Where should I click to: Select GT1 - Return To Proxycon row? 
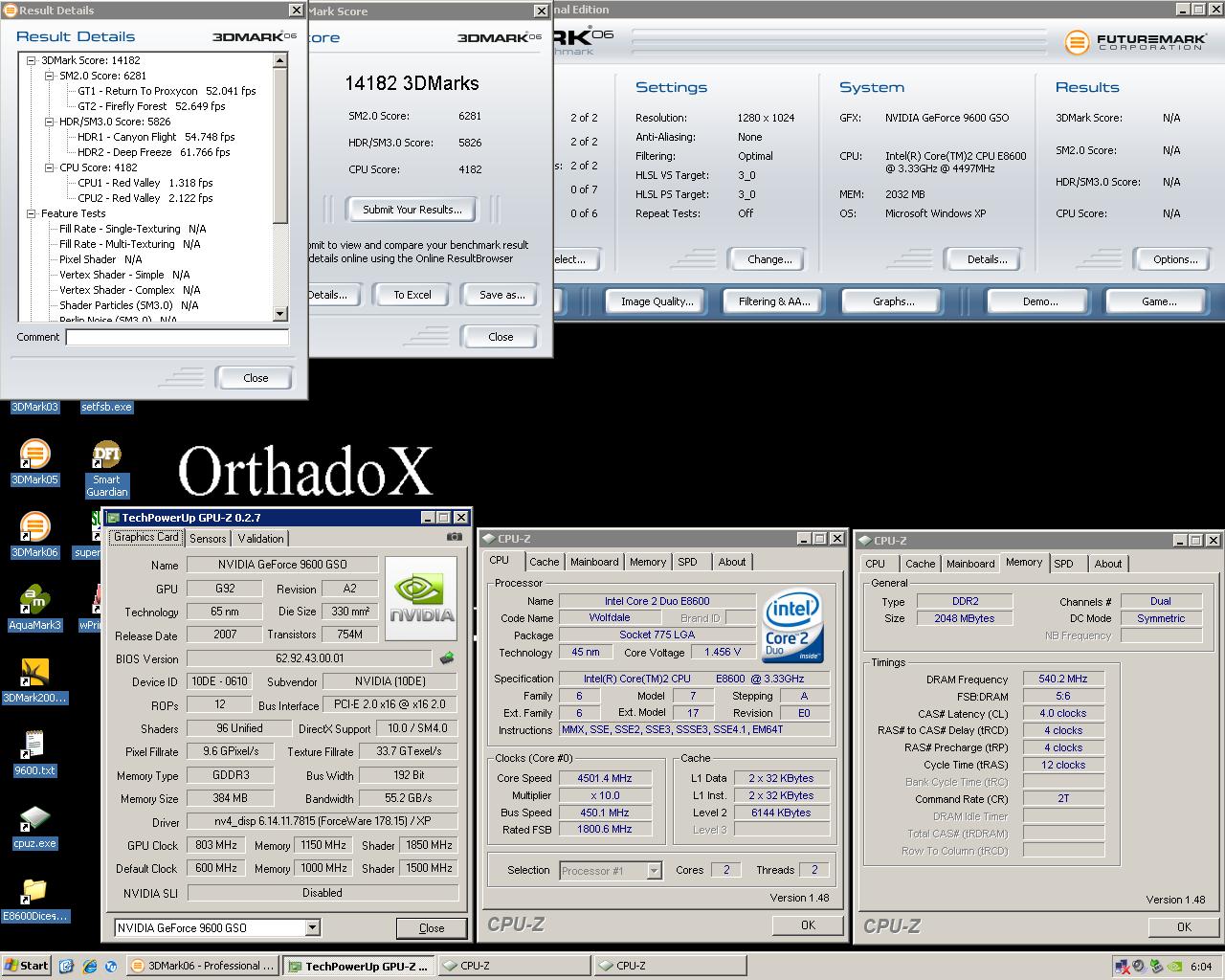click(x=167, y=91)
